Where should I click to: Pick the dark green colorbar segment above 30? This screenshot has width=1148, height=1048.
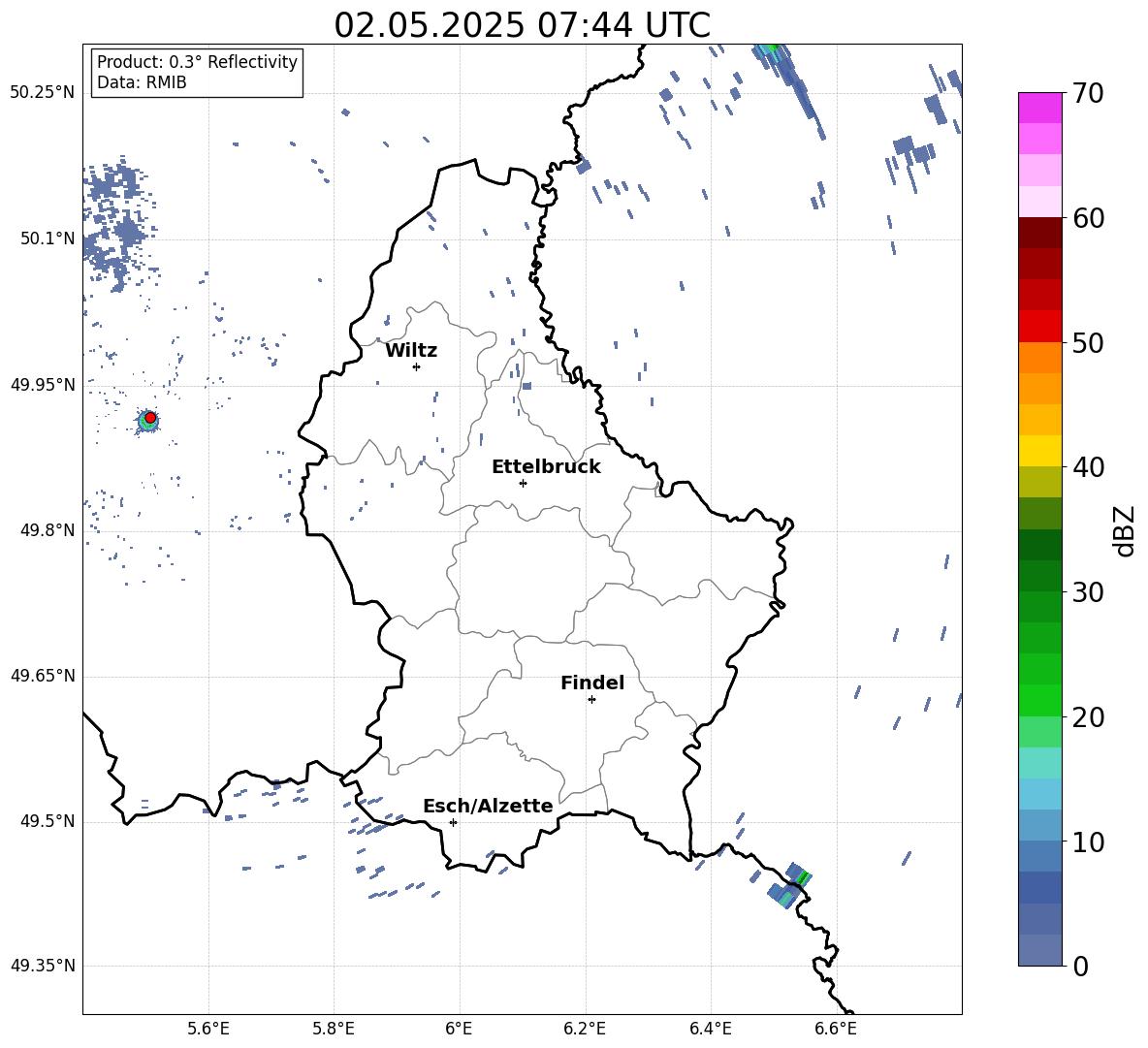coord(1040,576)
